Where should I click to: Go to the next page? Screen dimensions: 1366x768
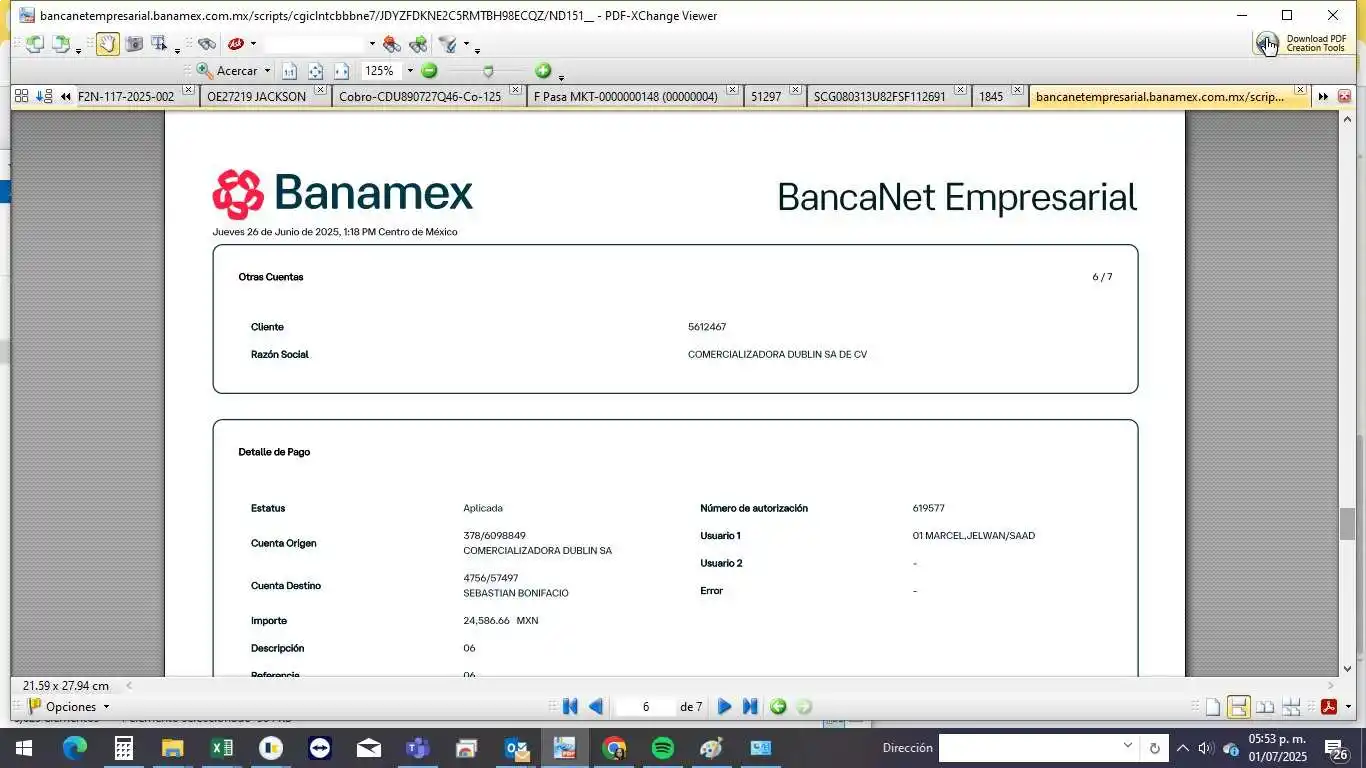(724, 707)
